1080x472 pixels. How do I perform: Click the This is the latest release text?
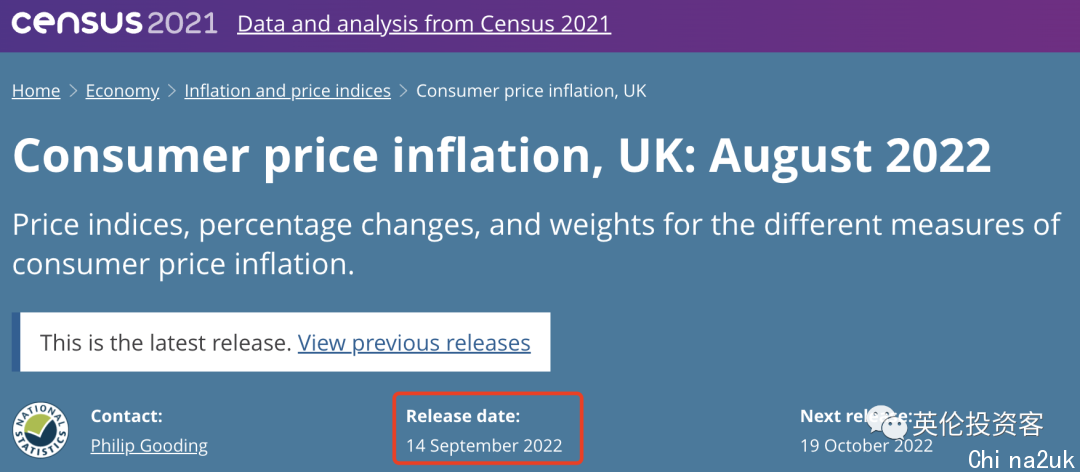[165, 342]
